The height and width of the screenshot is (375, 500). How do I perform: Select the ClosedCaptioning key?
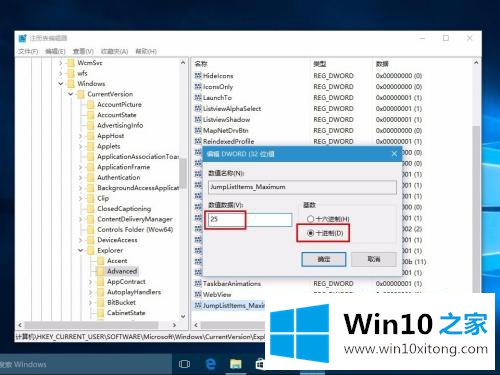tap(124, 209)
